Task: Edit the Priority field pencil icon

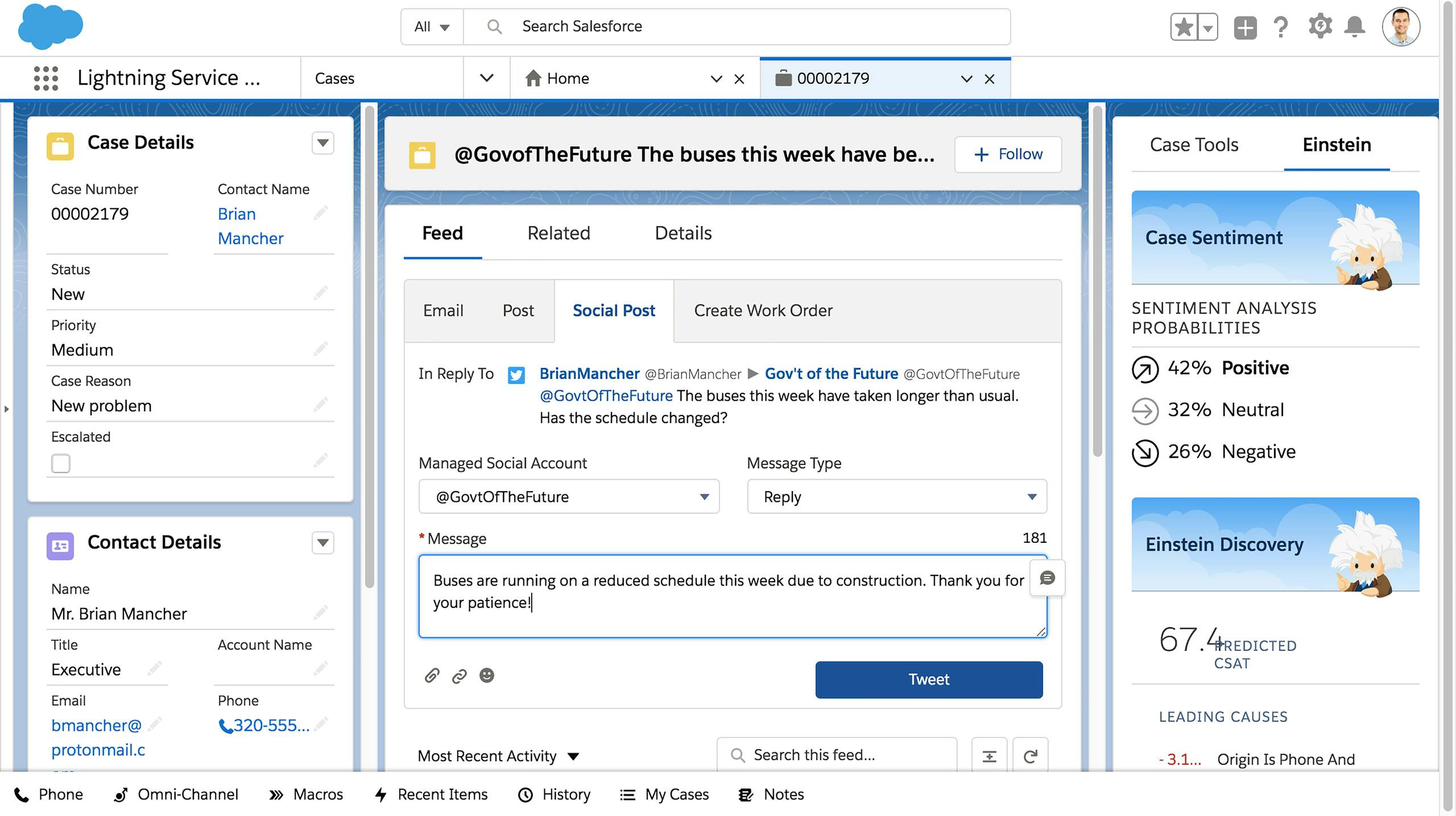Action: coord(321,349)
